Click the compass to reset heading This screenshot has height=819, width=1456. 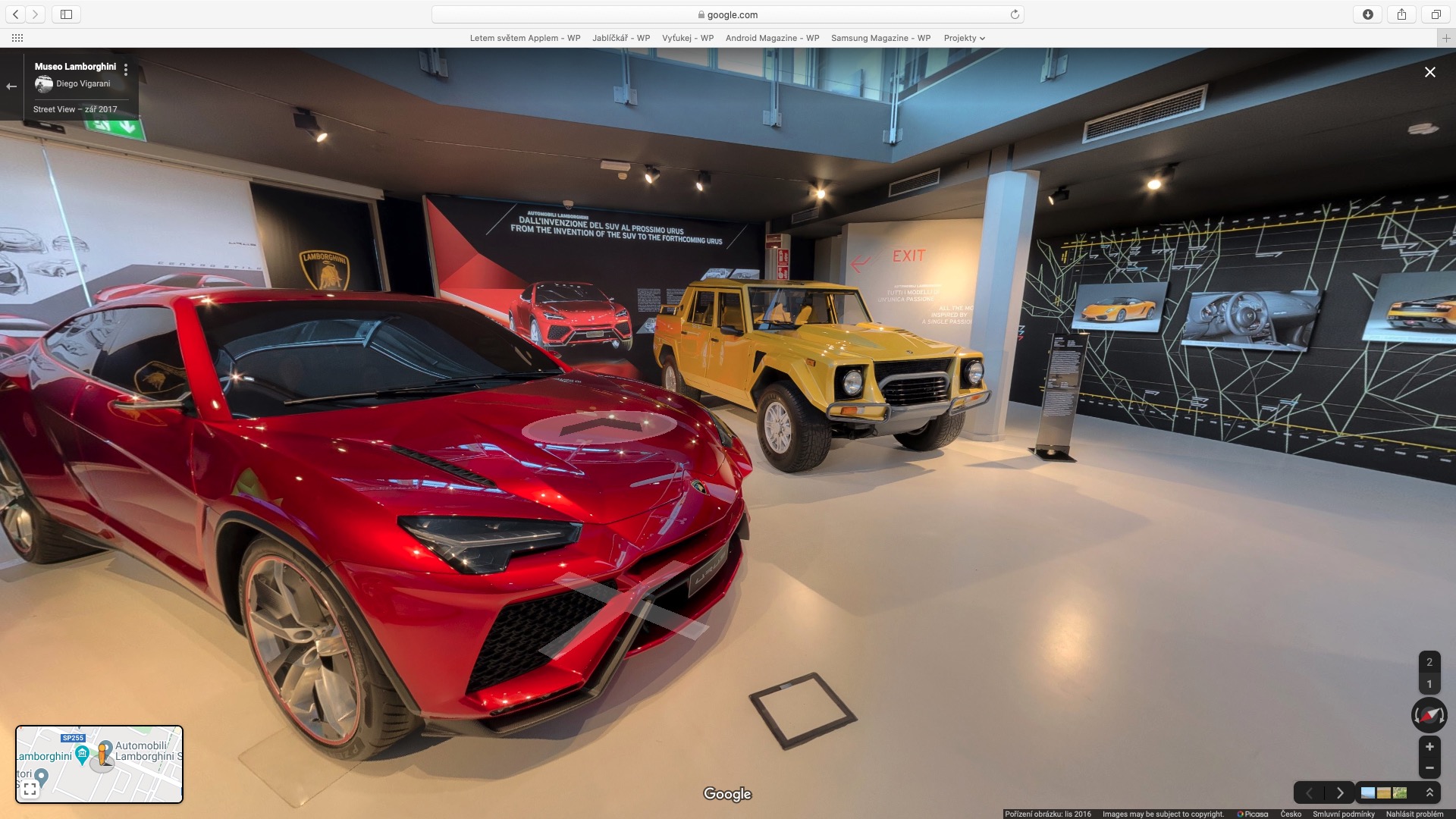(1429, 715)
